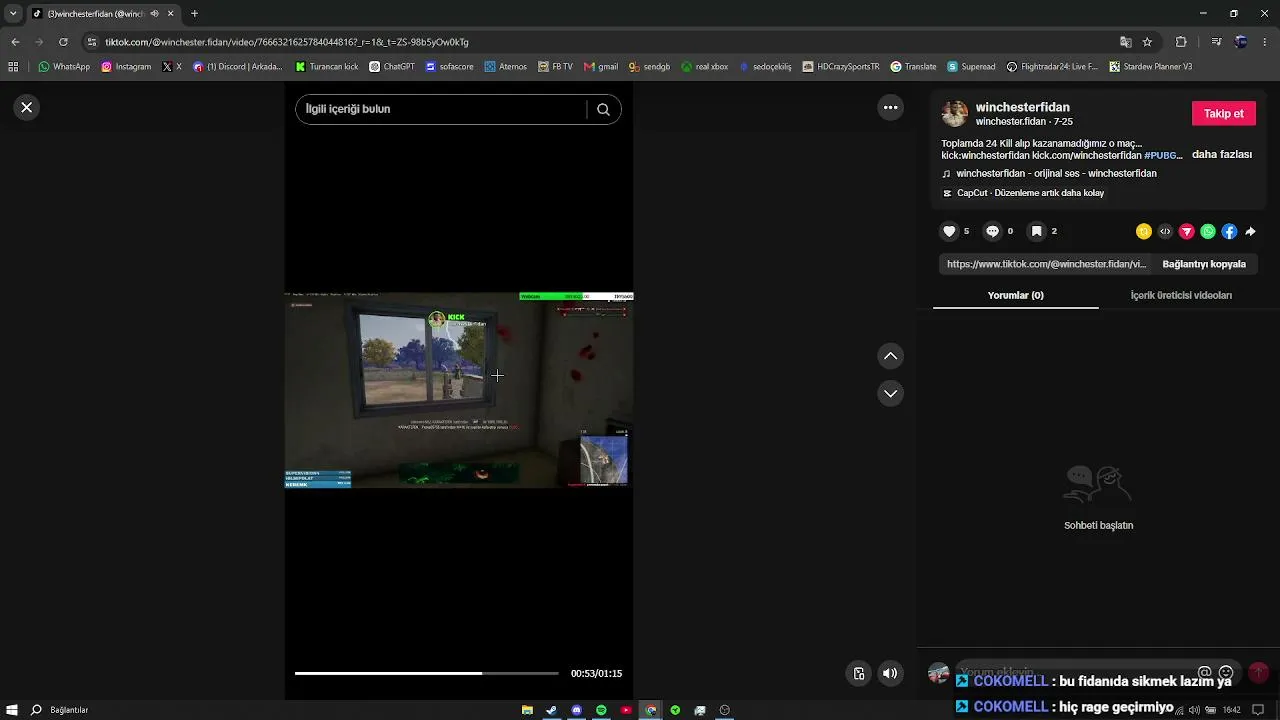Save the video with the bookmark icon
Screen dimensions: 1280x720
click(1037, 231)
